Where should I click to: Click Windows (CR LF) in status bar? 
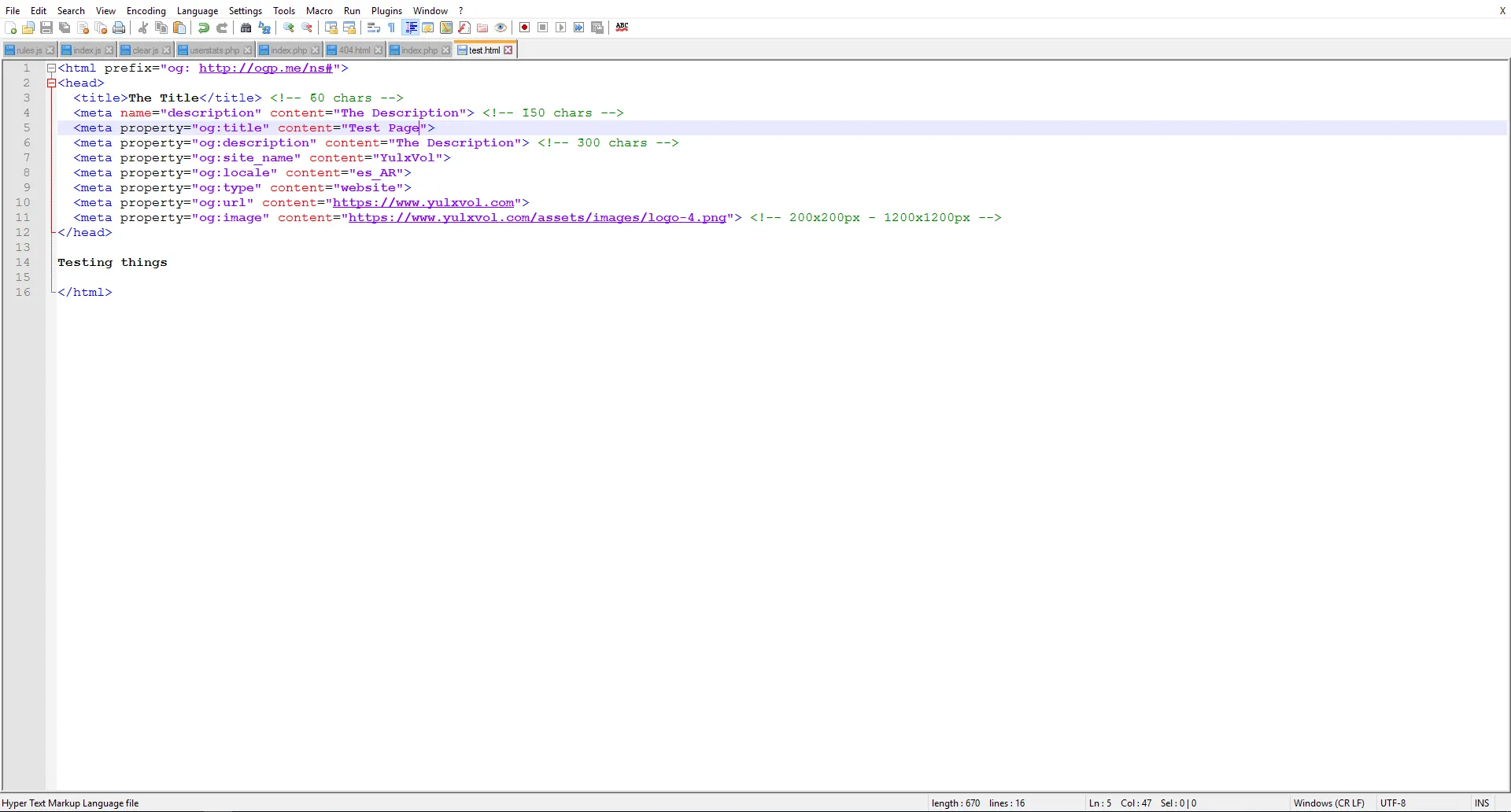(1329, 803)
